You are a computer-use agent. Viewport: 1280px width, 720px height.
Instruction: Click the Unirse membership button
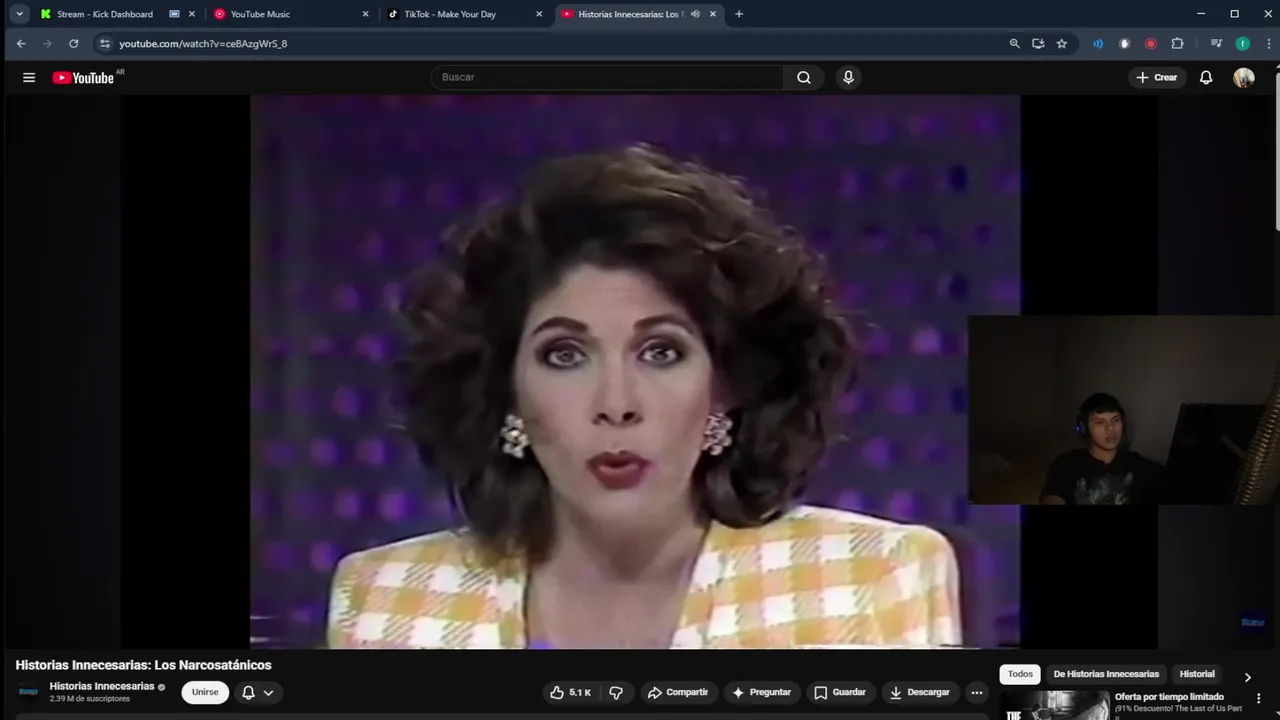[205, 692]
